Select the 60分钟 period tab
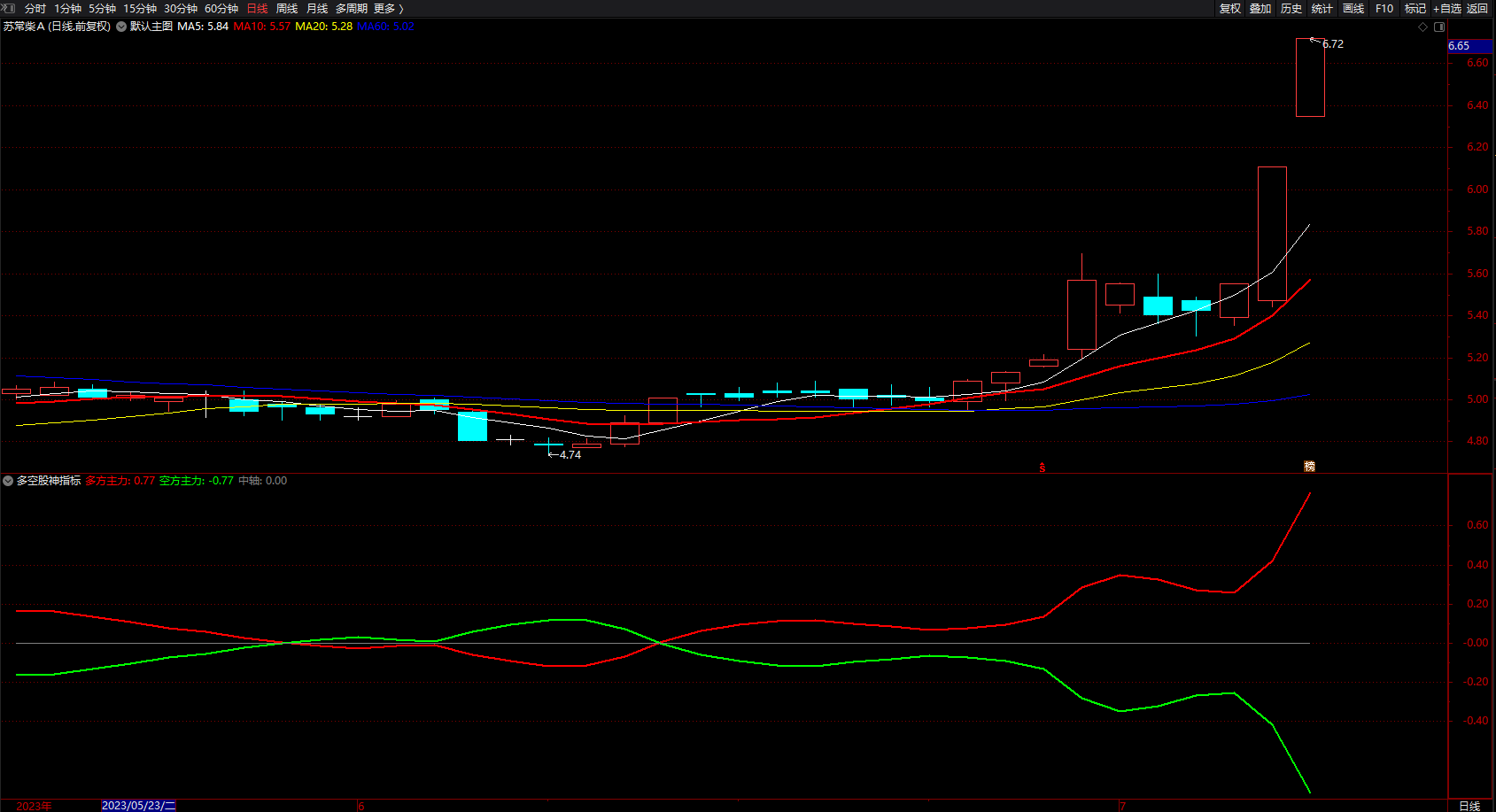1496x812 pixels. (221, 8)
